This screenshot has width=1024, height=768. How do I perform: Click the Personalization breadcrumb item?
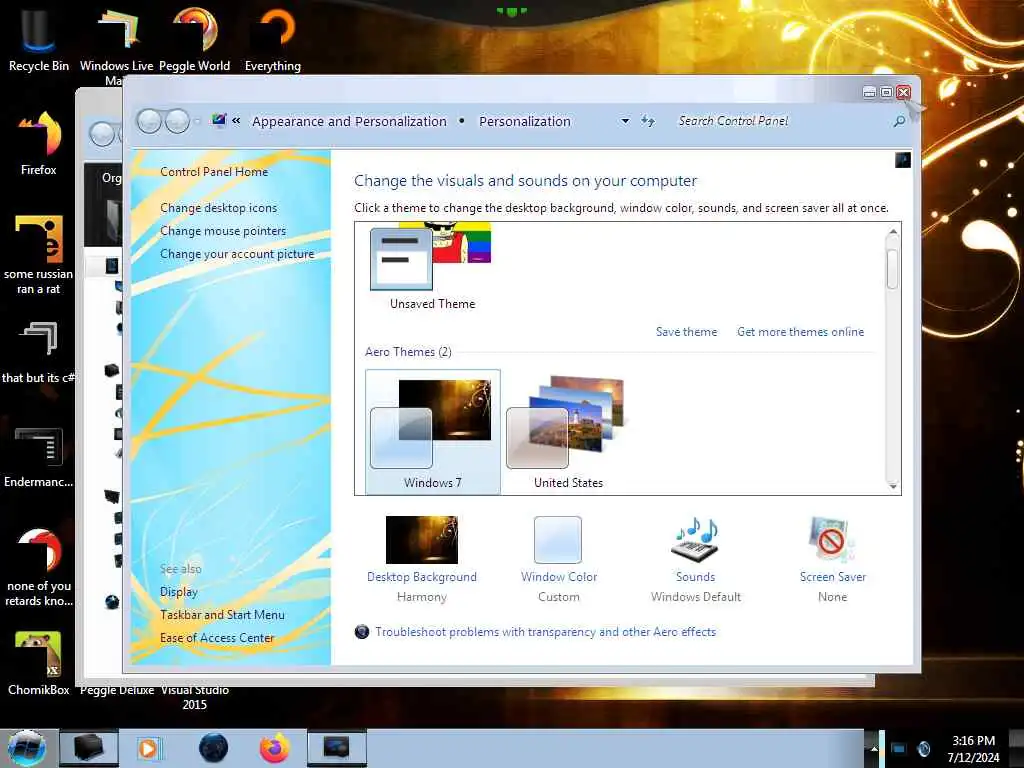click(x=525, y=121)
